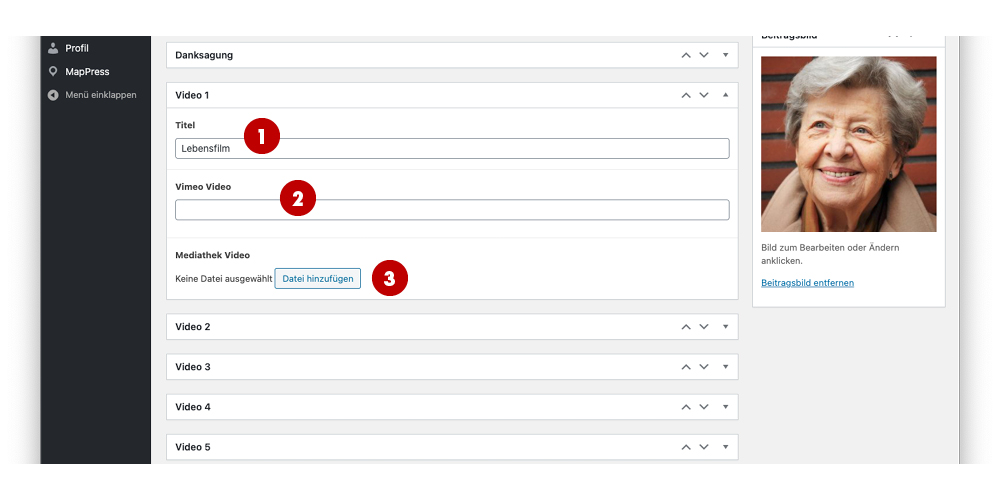Expand the Video 2 panel toggle triangle
Screen dimensions: 1000x500
pyautogui.click(x=725, y=327)
